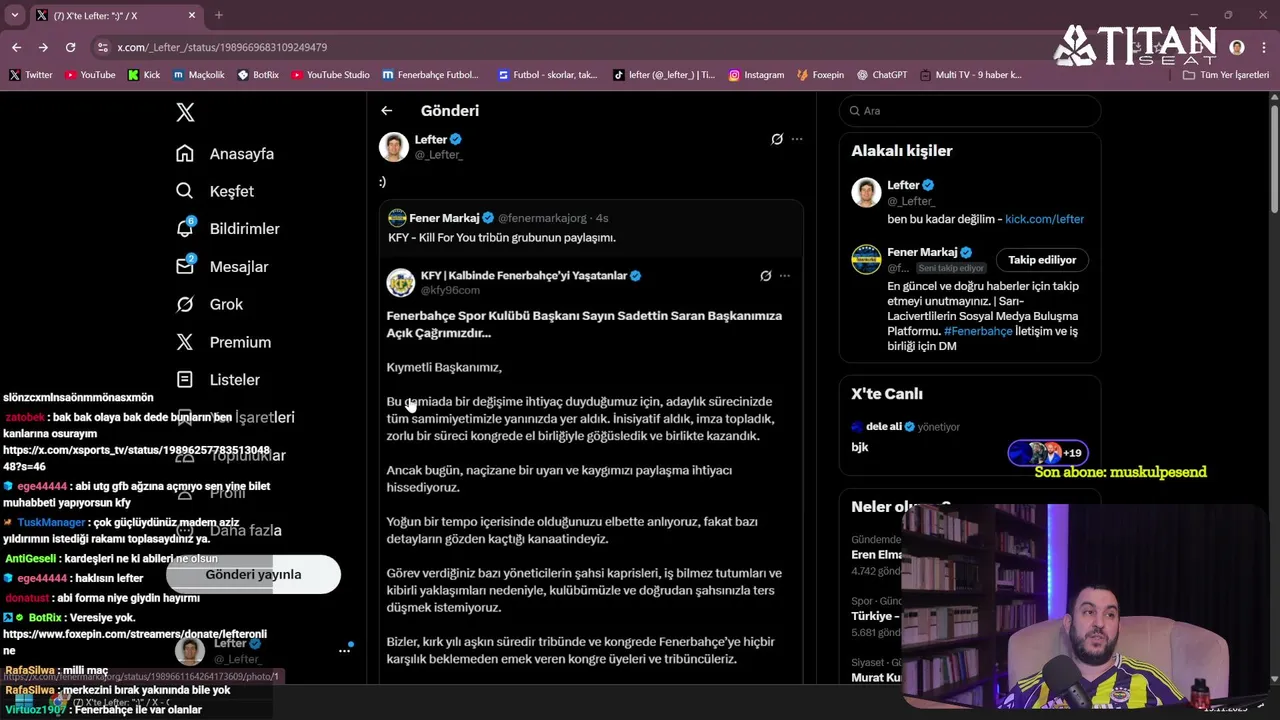The height and width of the screenshot is (720, 1280).
Task: Click the Premium X icon
Action: pyautogui.click(x=185, y=342)
